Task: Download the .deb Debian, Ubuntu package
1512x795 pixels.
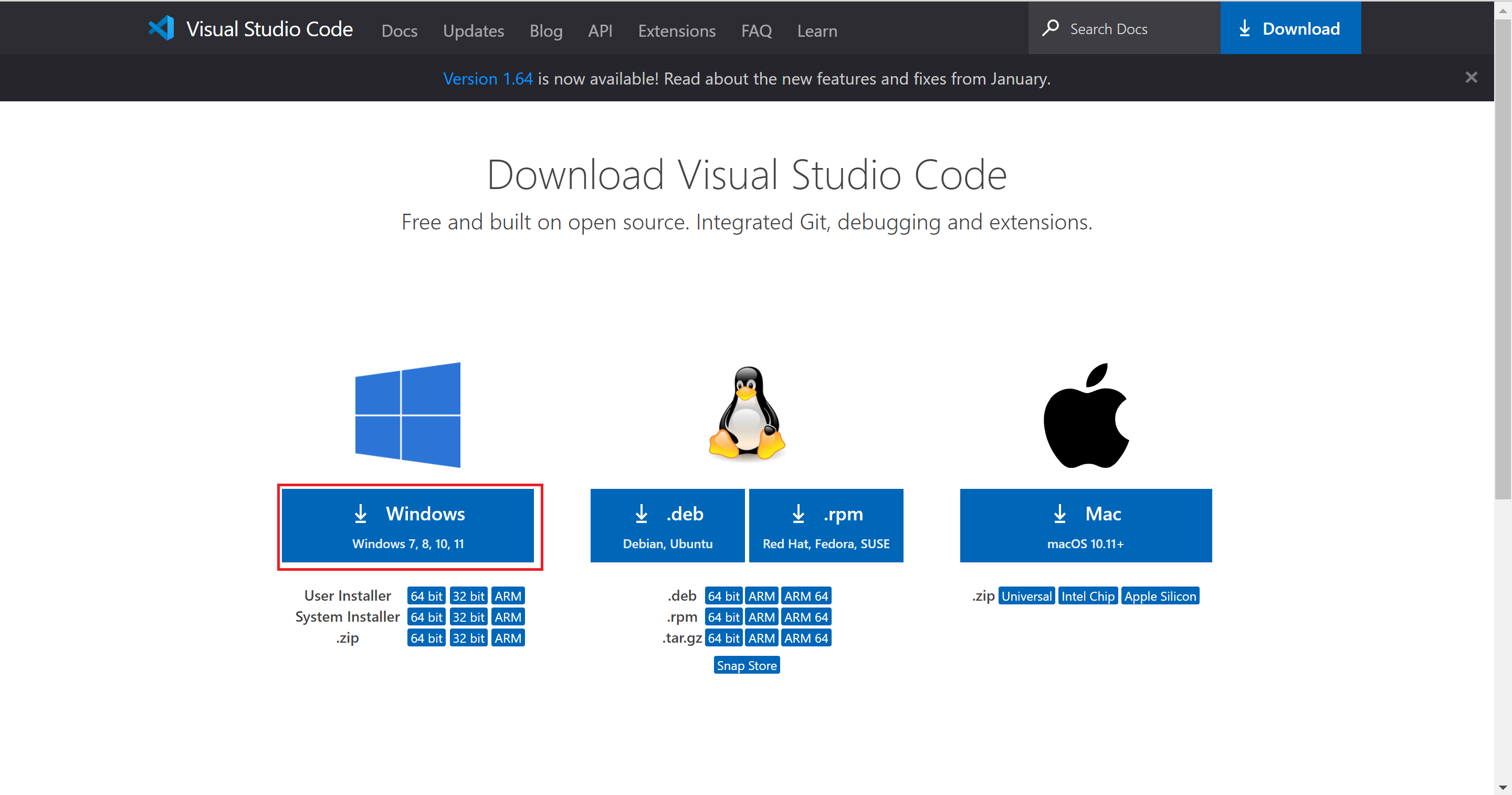Action: point(667,526)
